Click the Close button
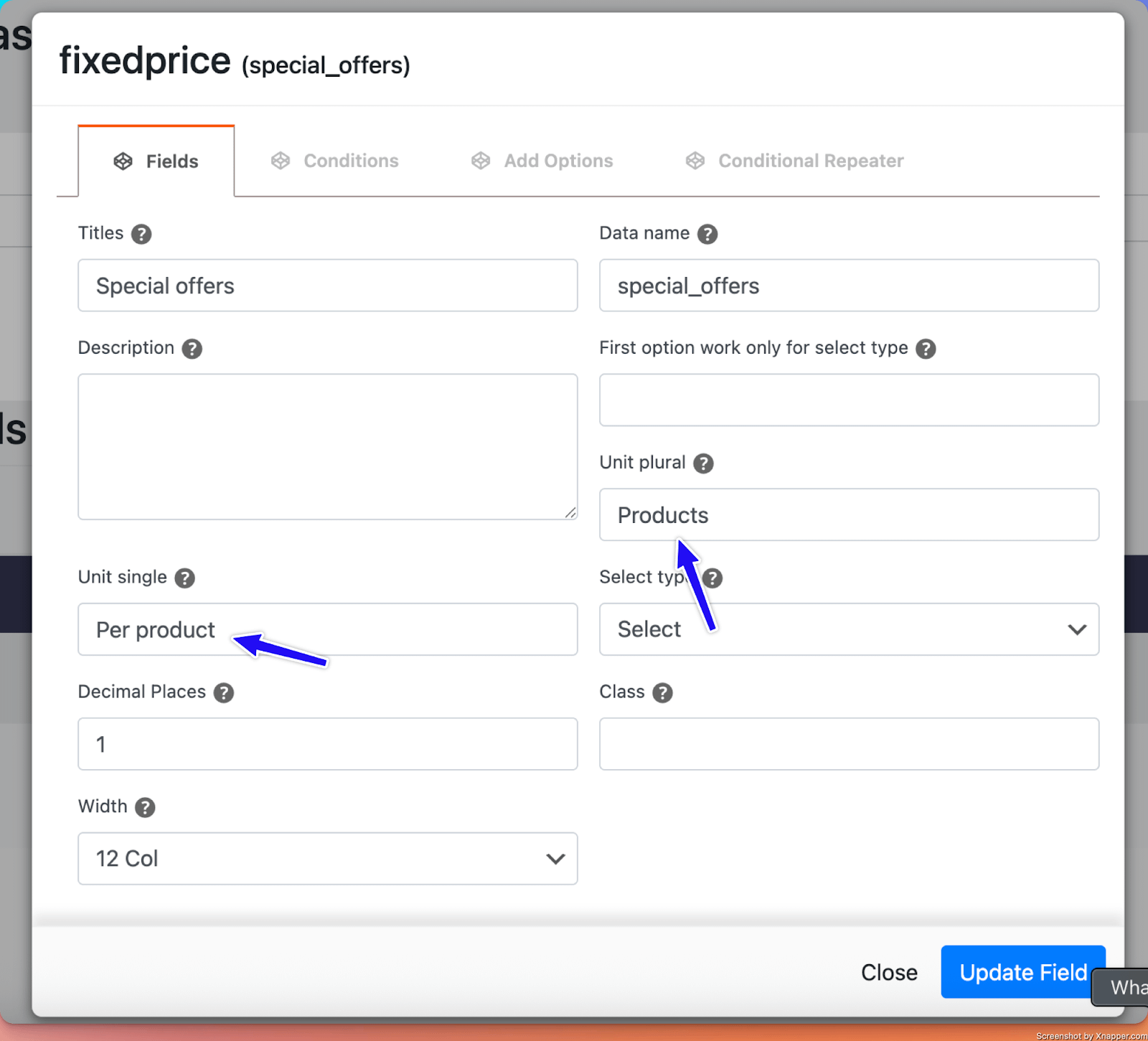The image size is (1148, 1041). 889,972
